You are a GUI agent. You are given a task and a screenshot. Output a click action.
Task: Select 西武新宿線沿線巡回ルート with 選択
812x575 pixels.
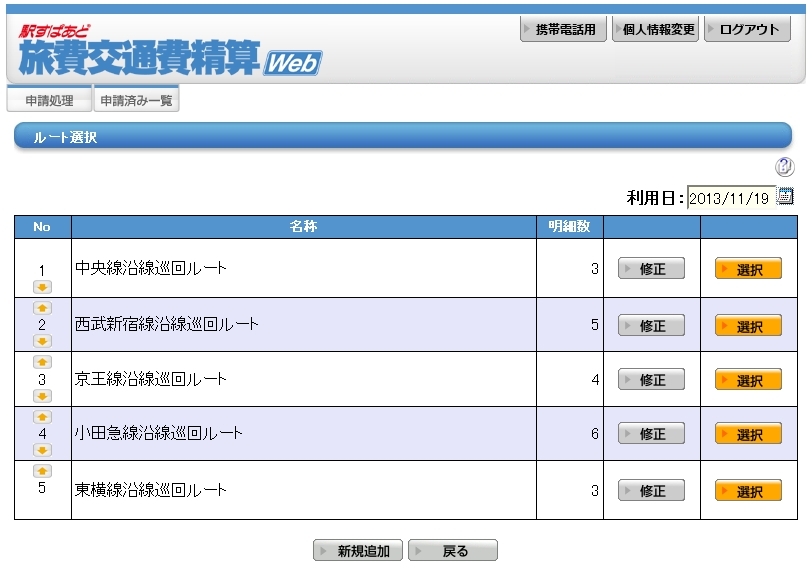pyautogui.click(x=748, y=325)
